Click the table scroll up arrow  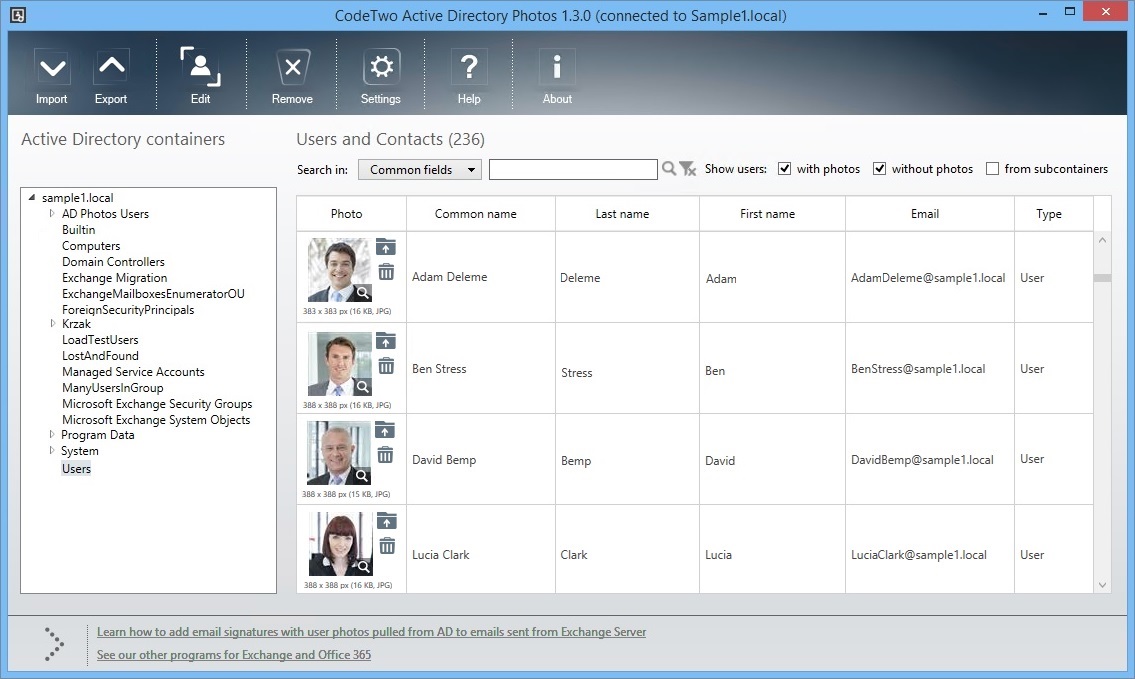coord(1102,240)
